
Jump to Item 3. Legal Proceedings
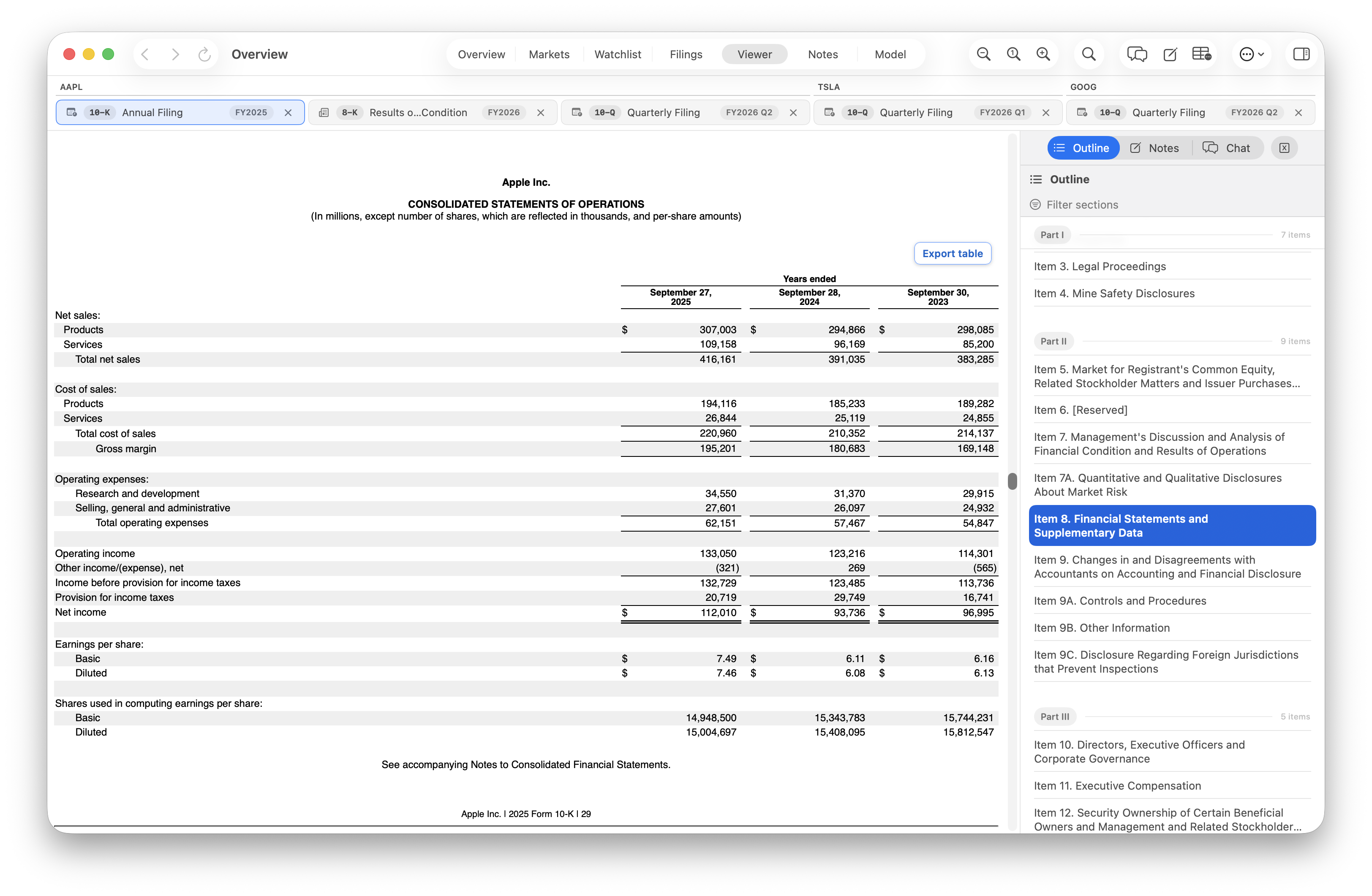pyautogui.click(x=1172, y=266)
